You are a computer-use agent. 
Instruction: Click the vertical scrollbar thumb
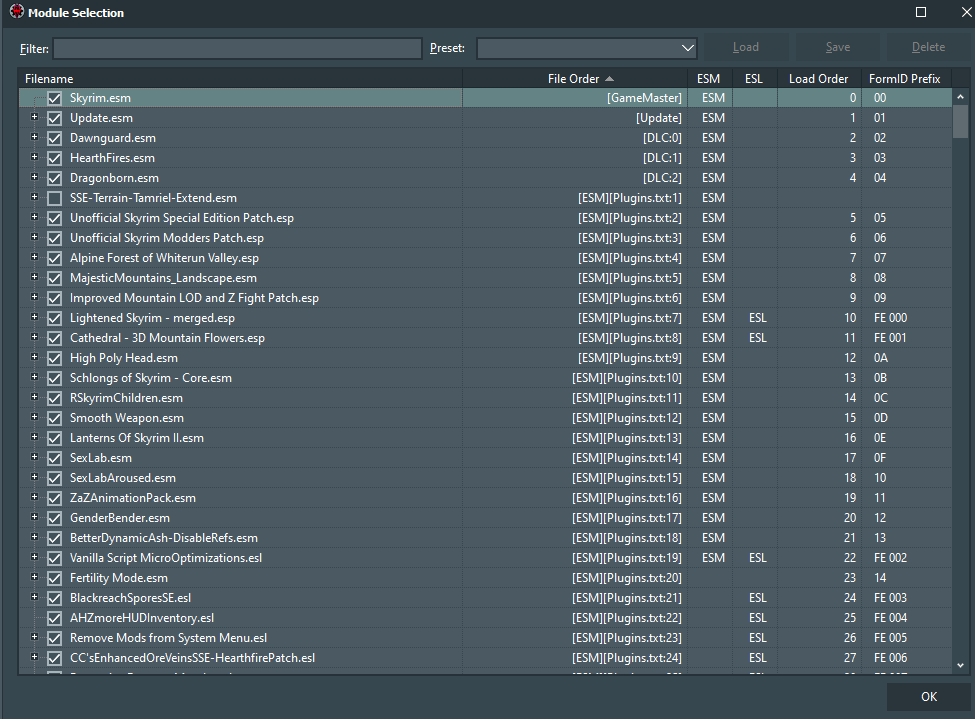point(961,121)
